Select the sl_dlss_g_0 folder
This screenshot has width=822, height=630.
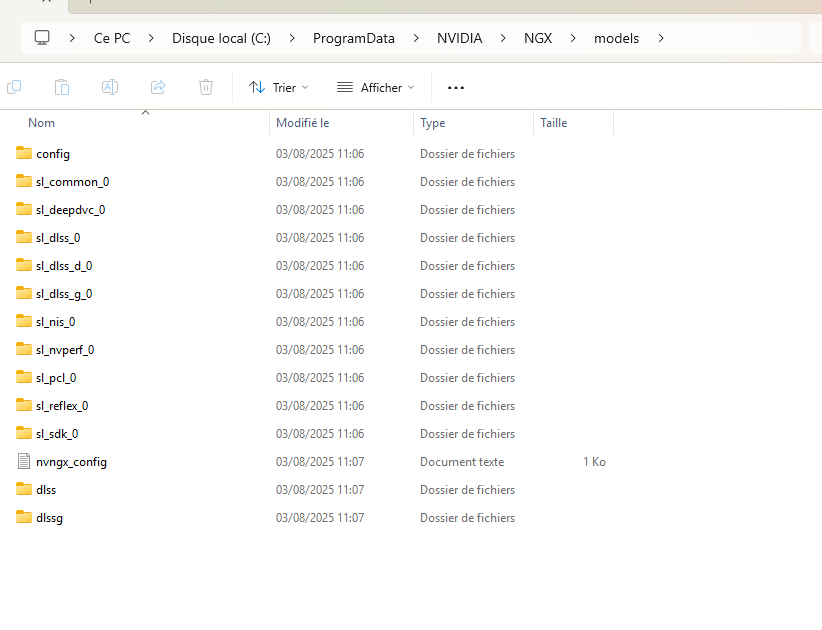tap(64, 294)
